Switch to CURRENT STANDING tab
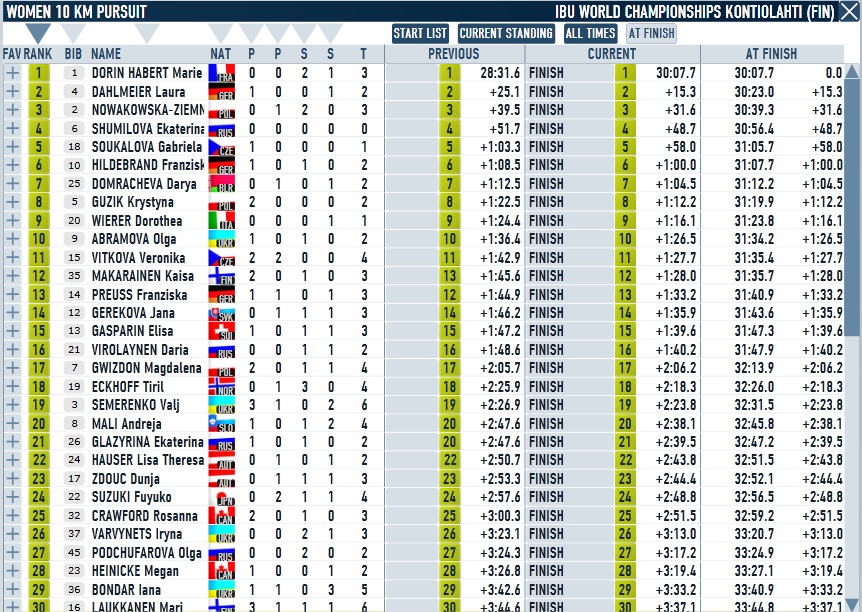 click(x=506, y=34)
